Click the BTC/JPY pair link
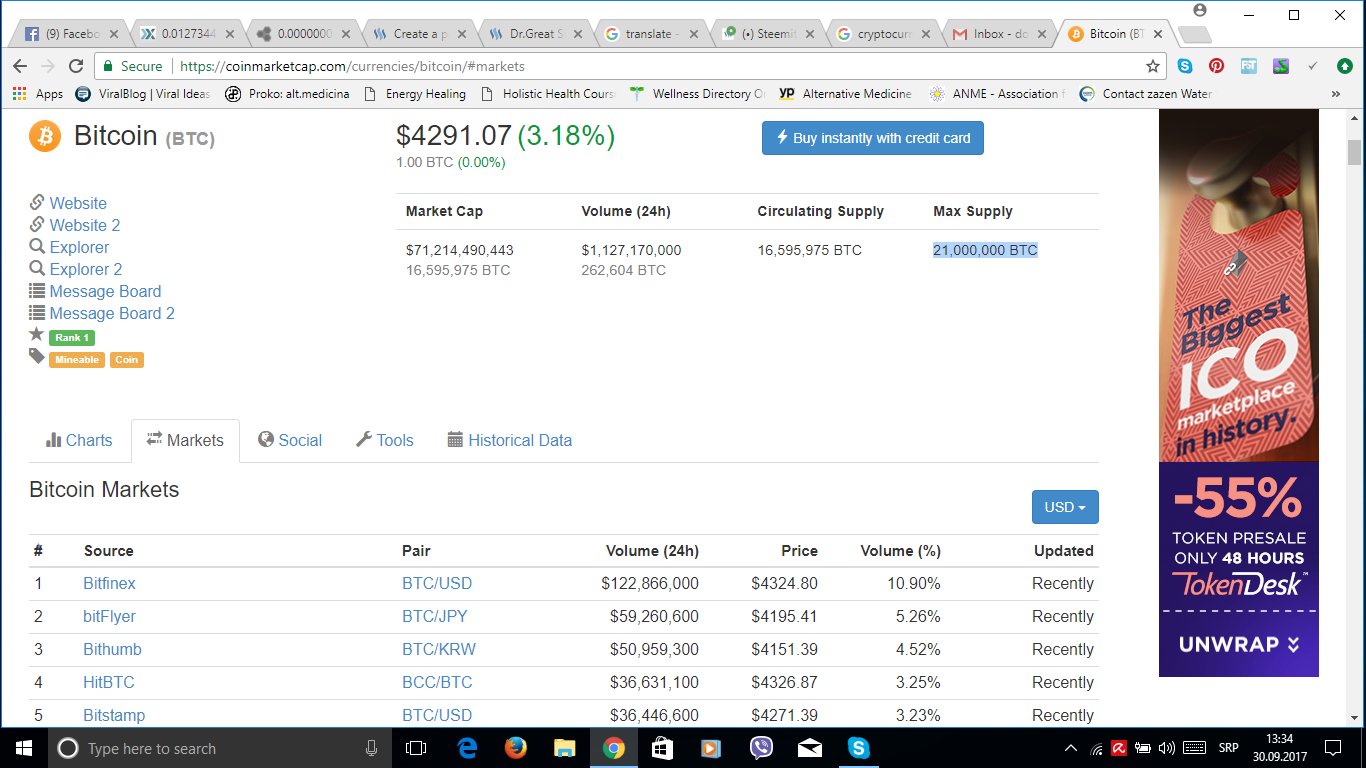 click(x=435, y=616)
